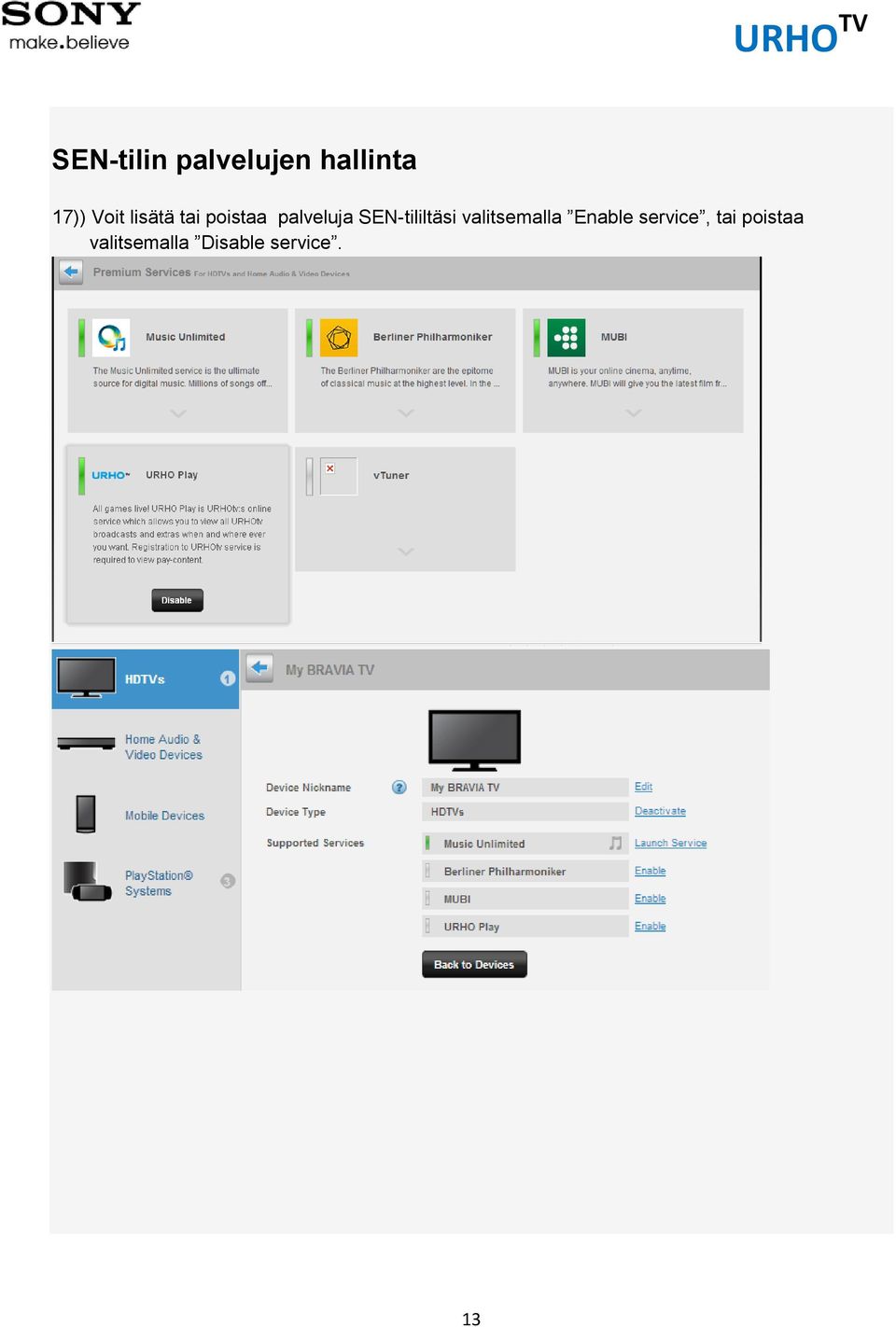Click the URHO TV logo

[801, 35]
